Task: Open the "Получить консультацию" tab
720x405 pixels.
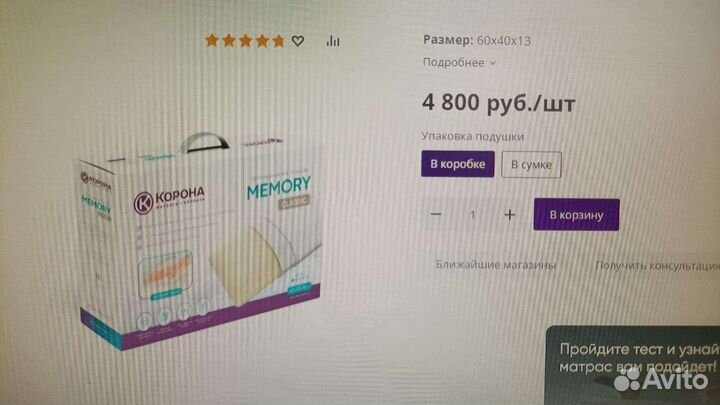Action: click(658, 265)
